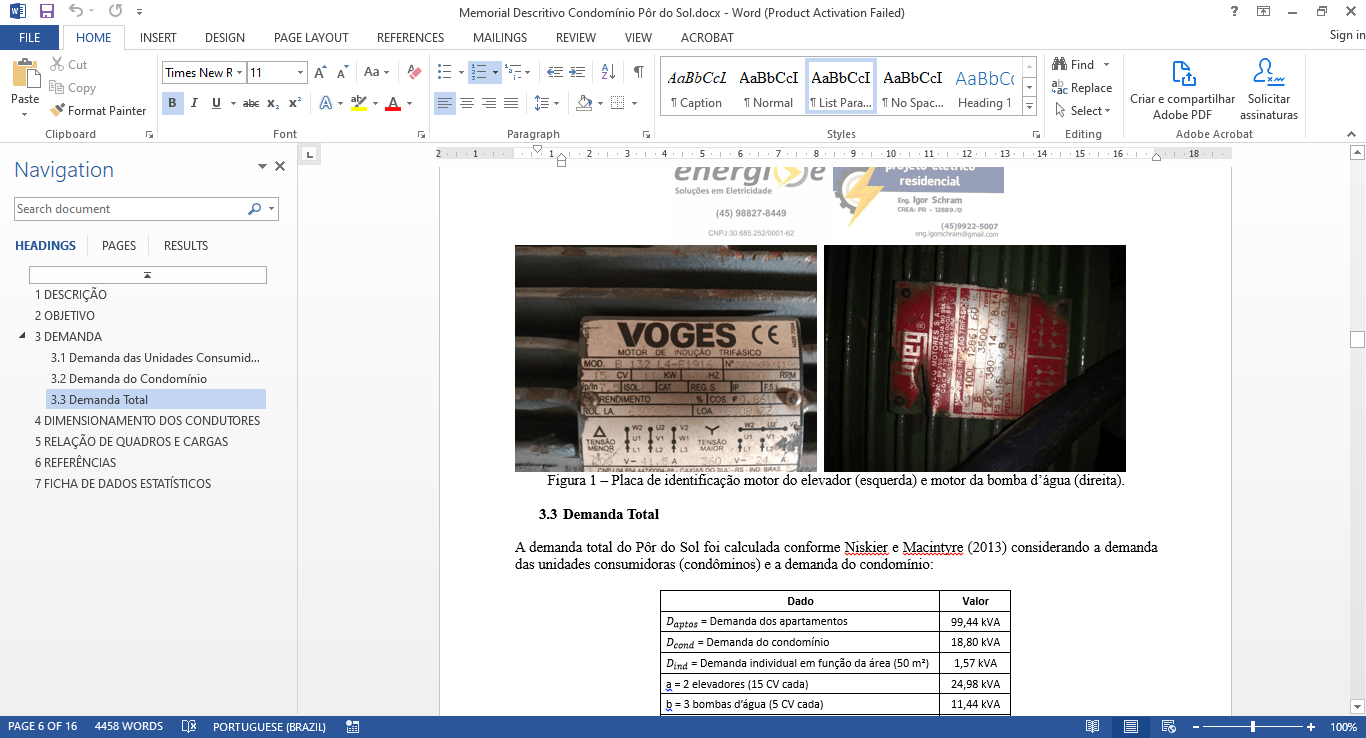Decrease paragraph indent
1366x738 pixels.
tap(553, 73)
